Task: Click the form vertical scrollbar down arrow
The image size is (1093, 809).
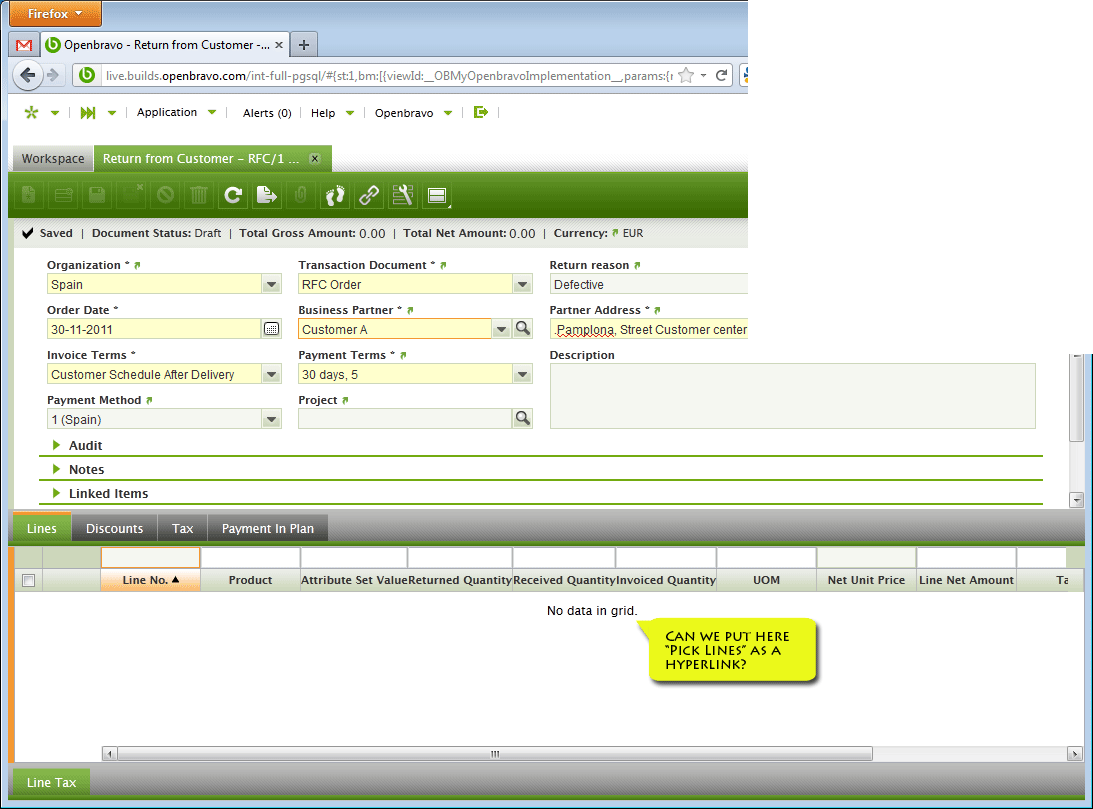Action: pos(1077,500)
